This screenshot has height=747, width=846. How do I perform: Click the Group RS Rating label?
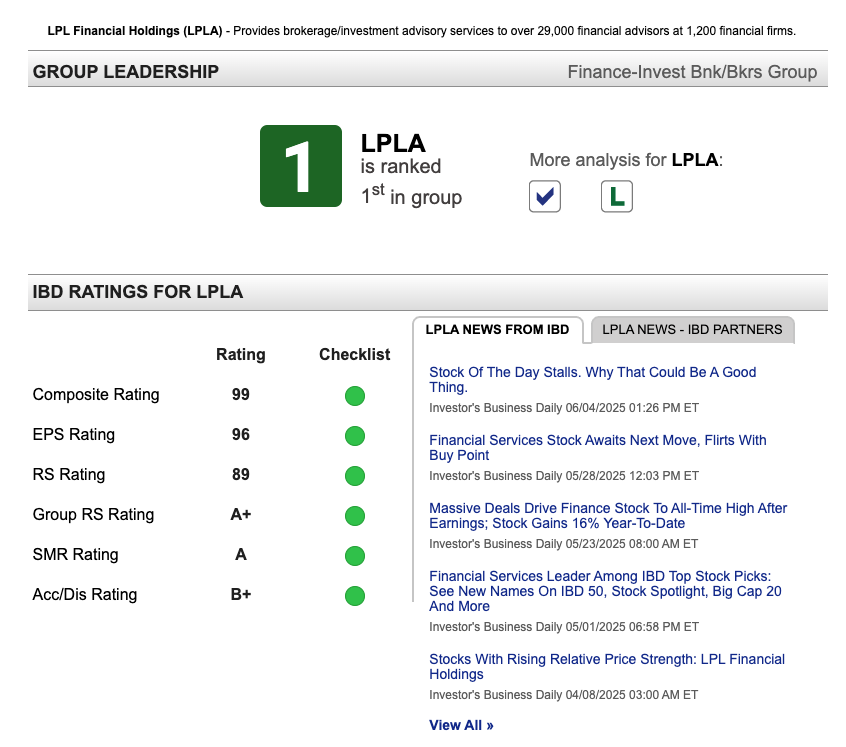point(93,514)
